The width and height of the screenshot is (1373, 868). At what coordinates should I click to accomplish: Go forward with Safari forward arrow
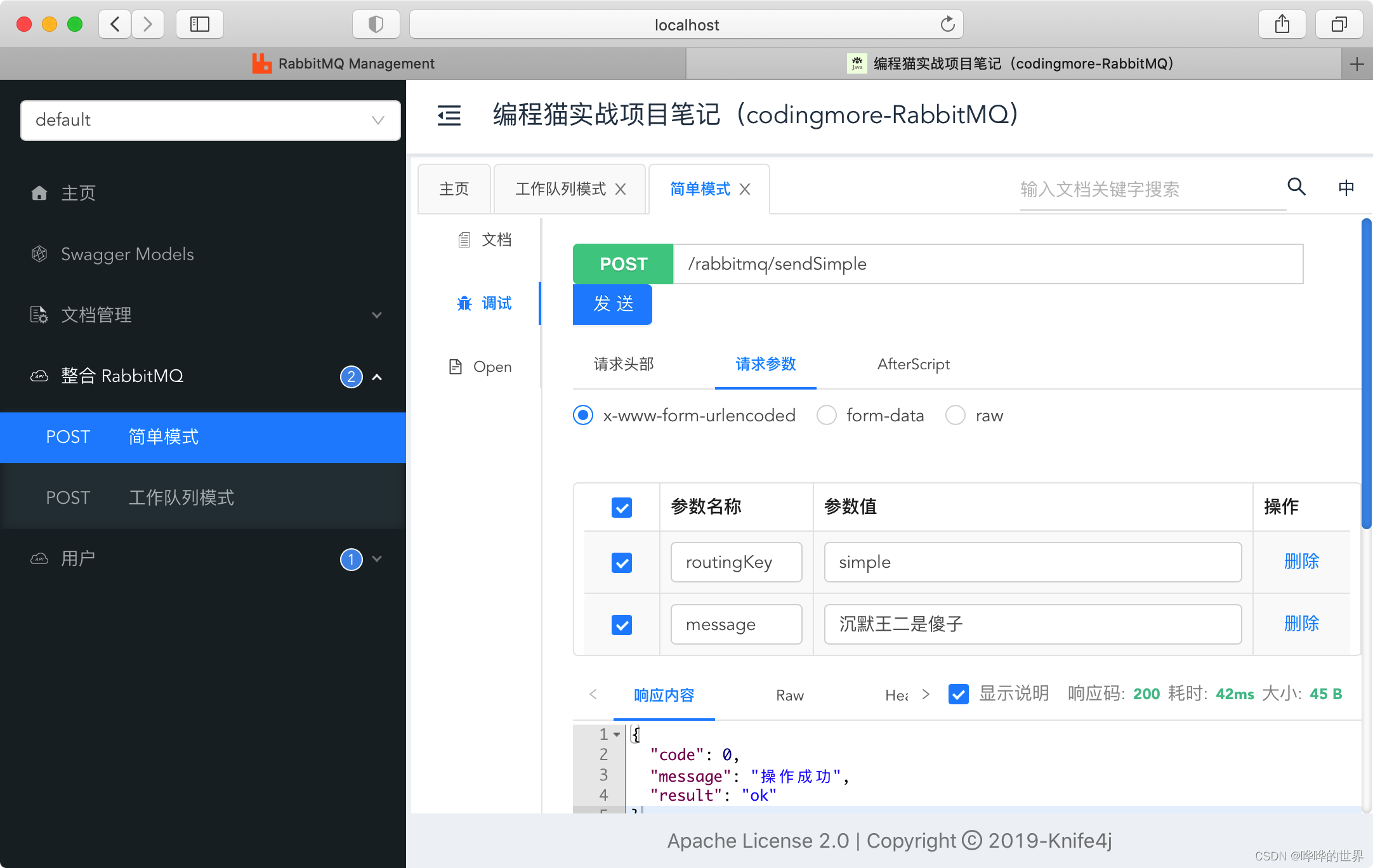coord(148,25)
